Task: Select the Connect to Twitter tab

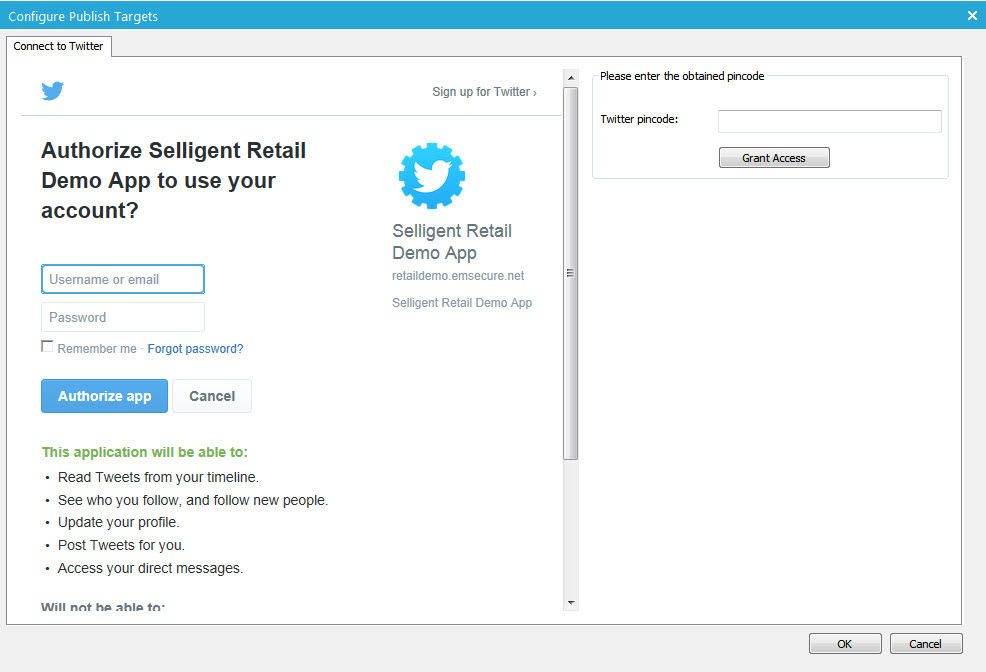Action: tap(59, 46)
